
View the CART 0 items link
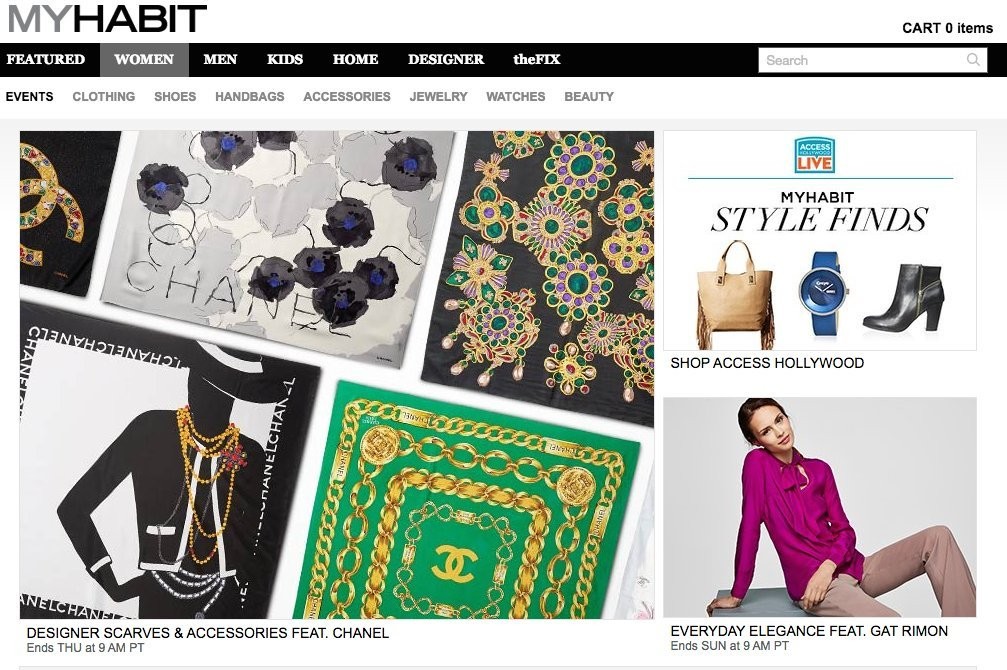(x=947, y=28)
